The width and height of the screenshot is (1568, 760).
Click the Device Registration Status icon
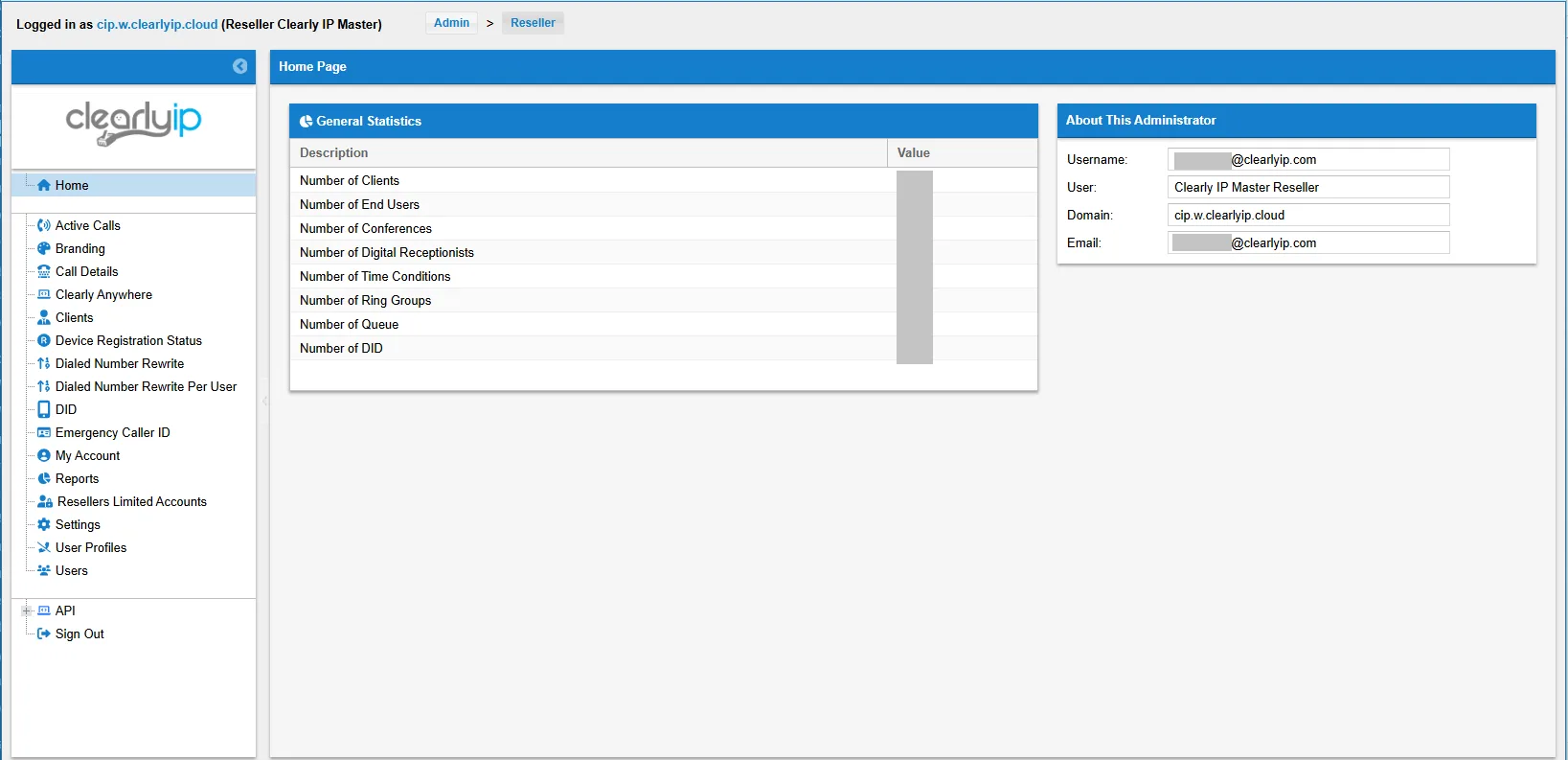(44, 340)
